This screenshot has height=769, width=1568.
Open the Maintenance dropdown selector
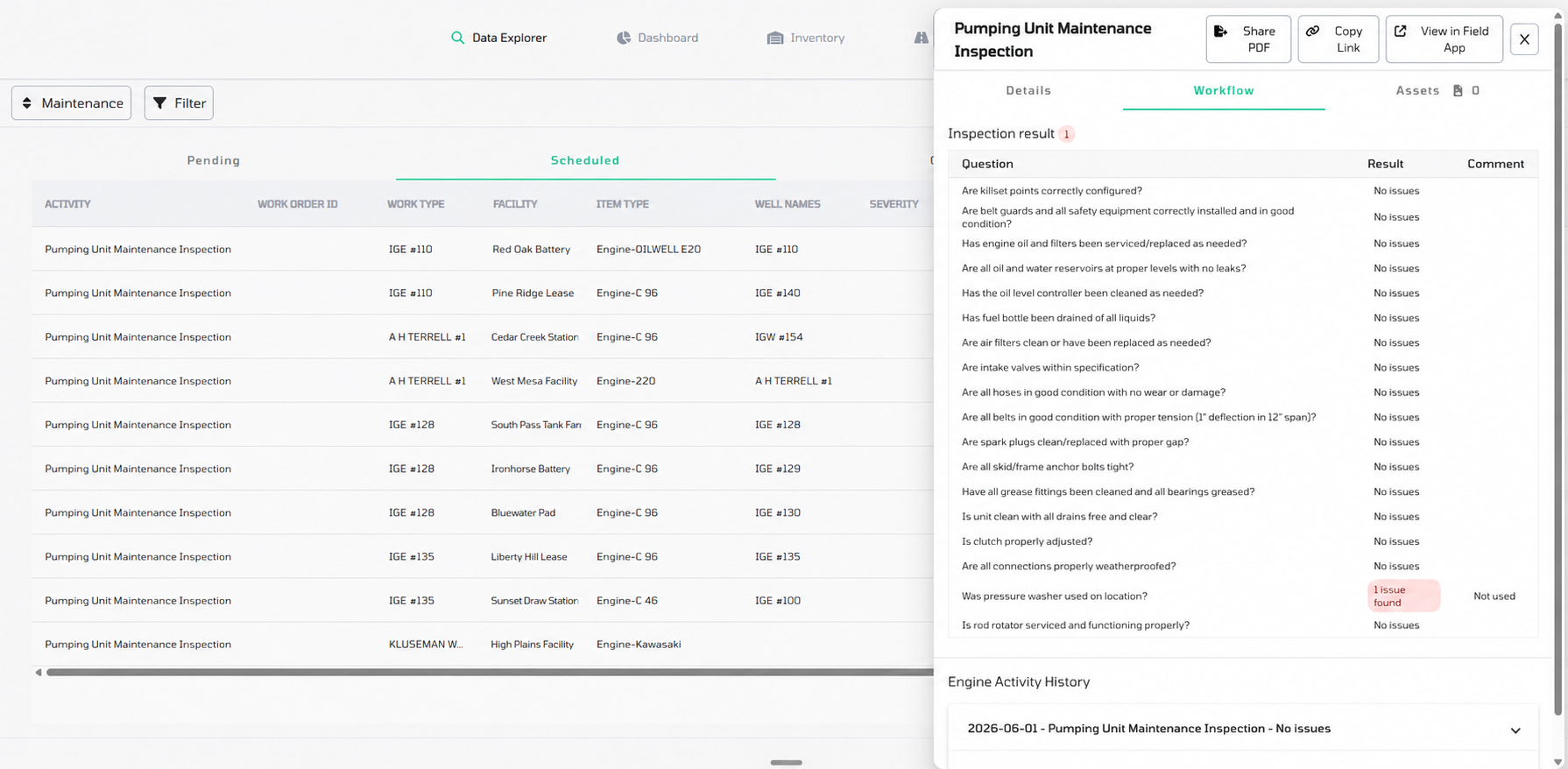[x=71, y=102]
